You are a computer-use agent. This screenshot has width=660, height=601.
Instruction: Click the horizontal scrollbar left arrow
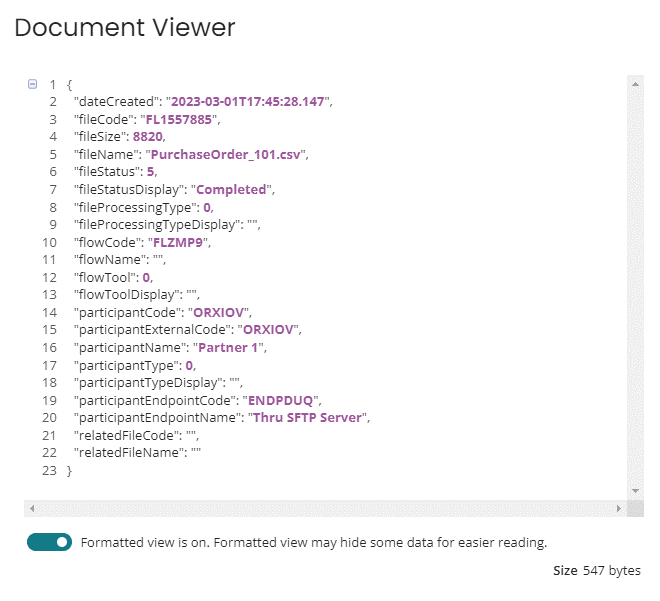[x=32, y=508]
